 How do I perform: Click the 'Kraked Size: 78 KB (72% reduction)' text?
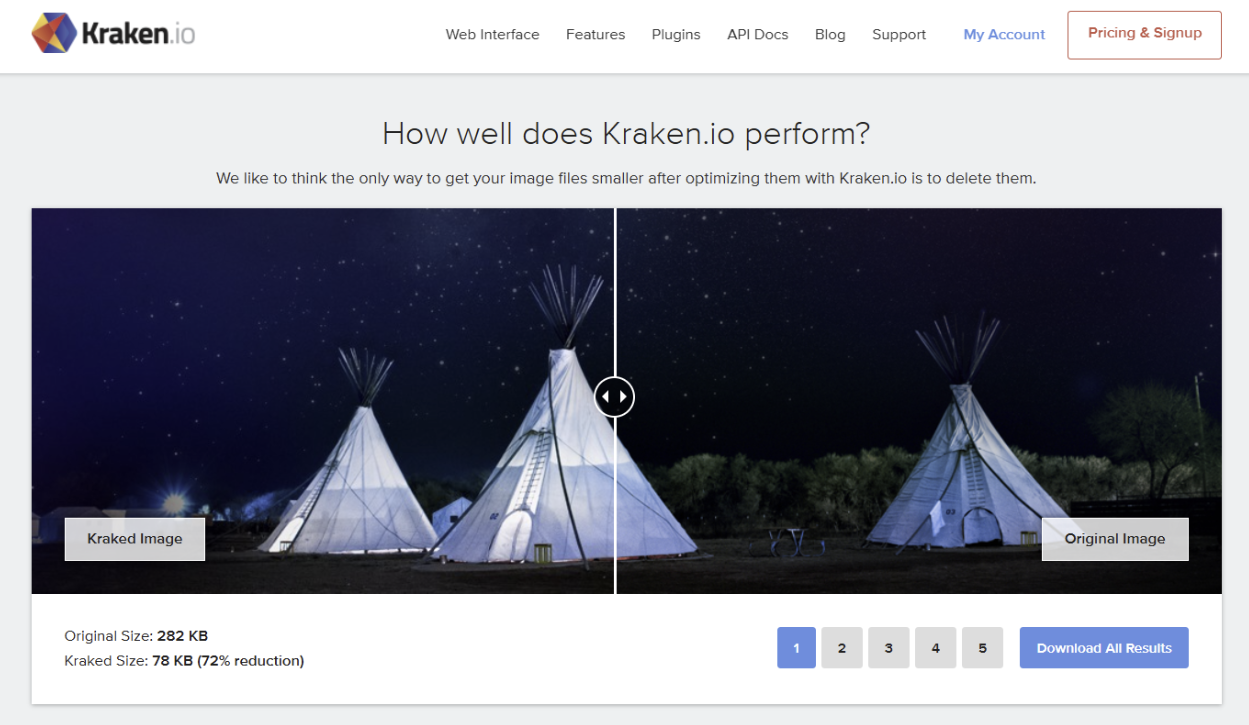(184, 661)
